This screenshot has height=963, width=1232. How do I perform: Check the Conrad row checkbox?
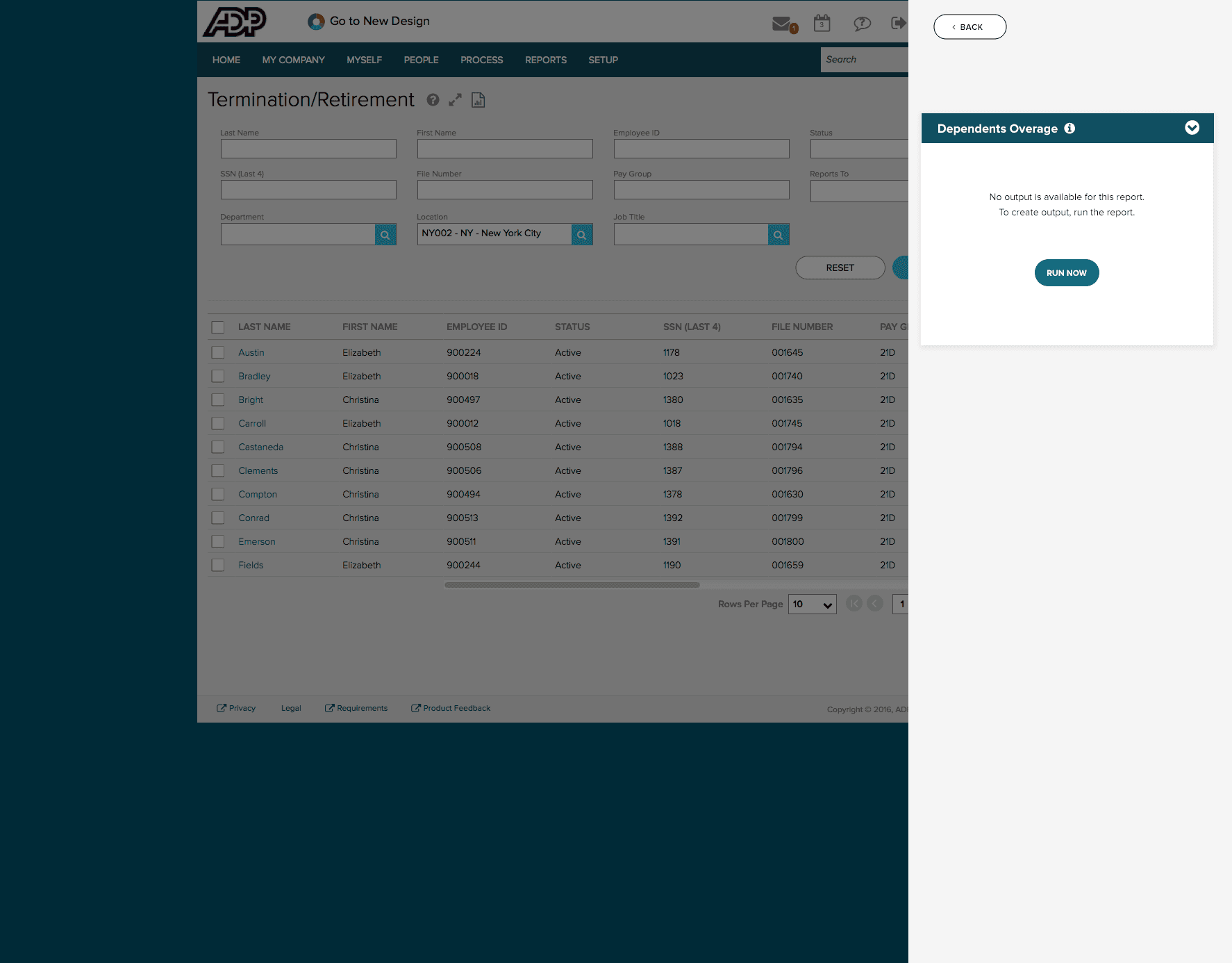[218, 518]
